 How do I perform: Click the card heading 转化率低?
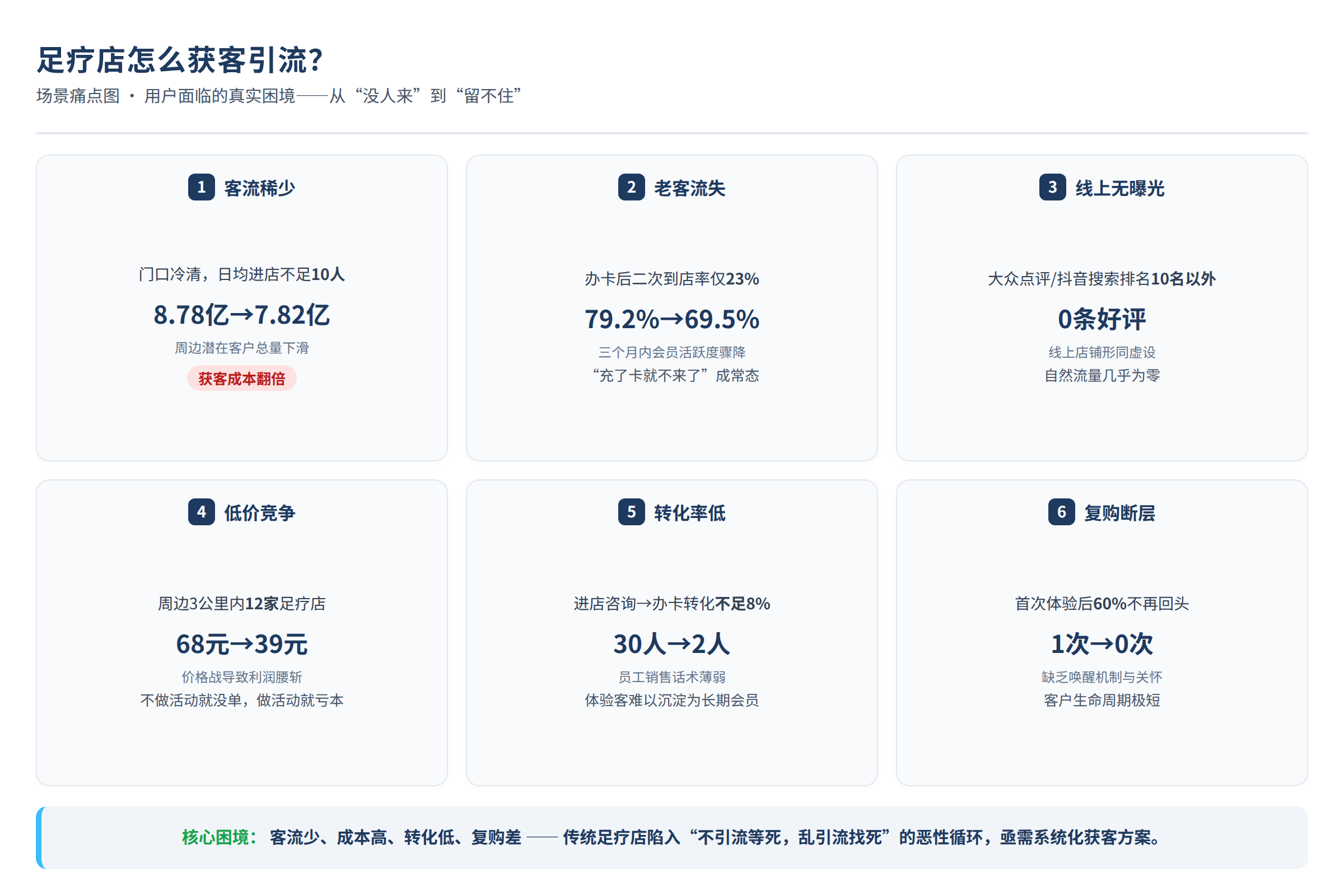[x=690, y=512]
